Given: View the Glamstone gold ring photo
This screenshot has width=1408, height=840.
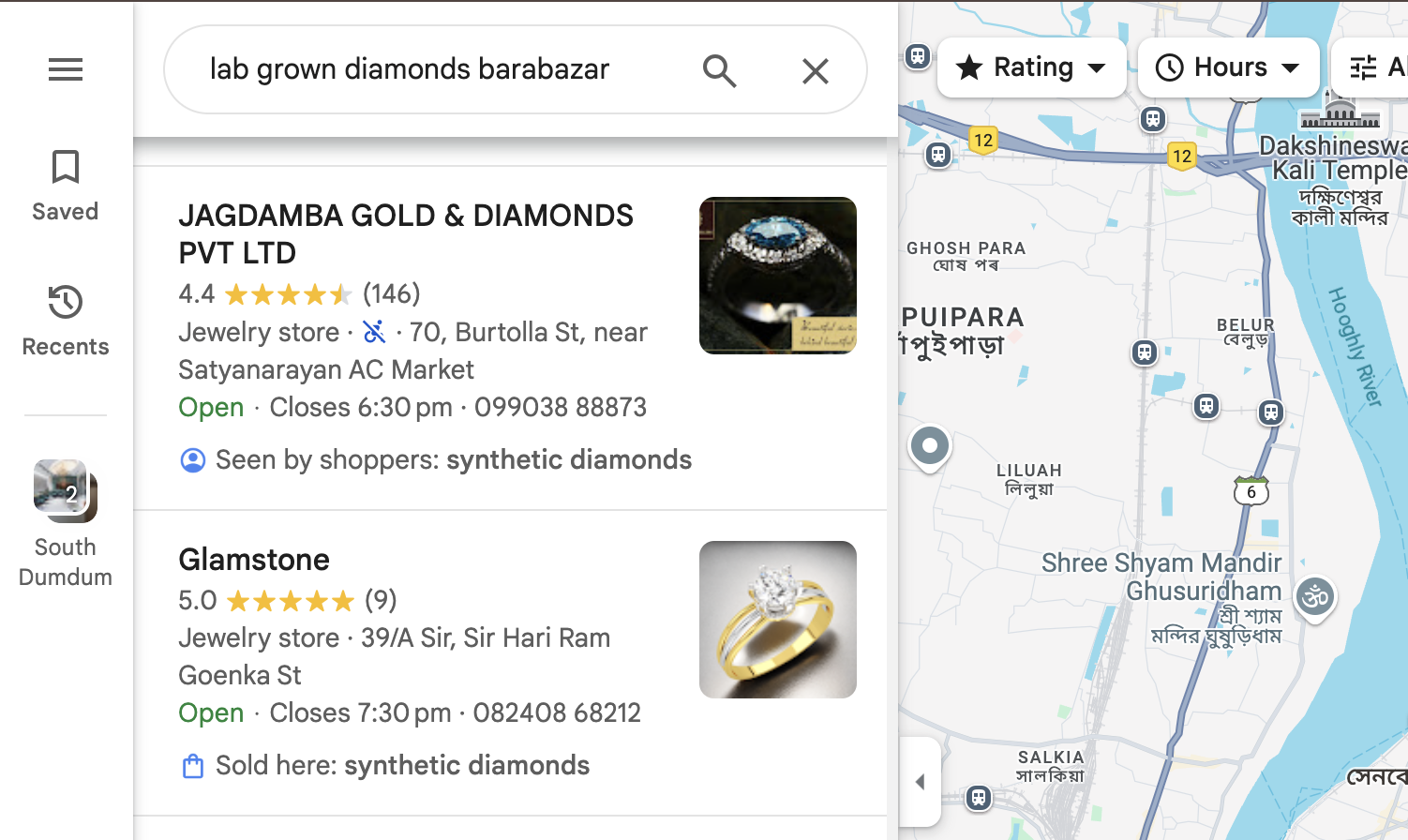Looking at the screenshot, I should click(778, 620).
